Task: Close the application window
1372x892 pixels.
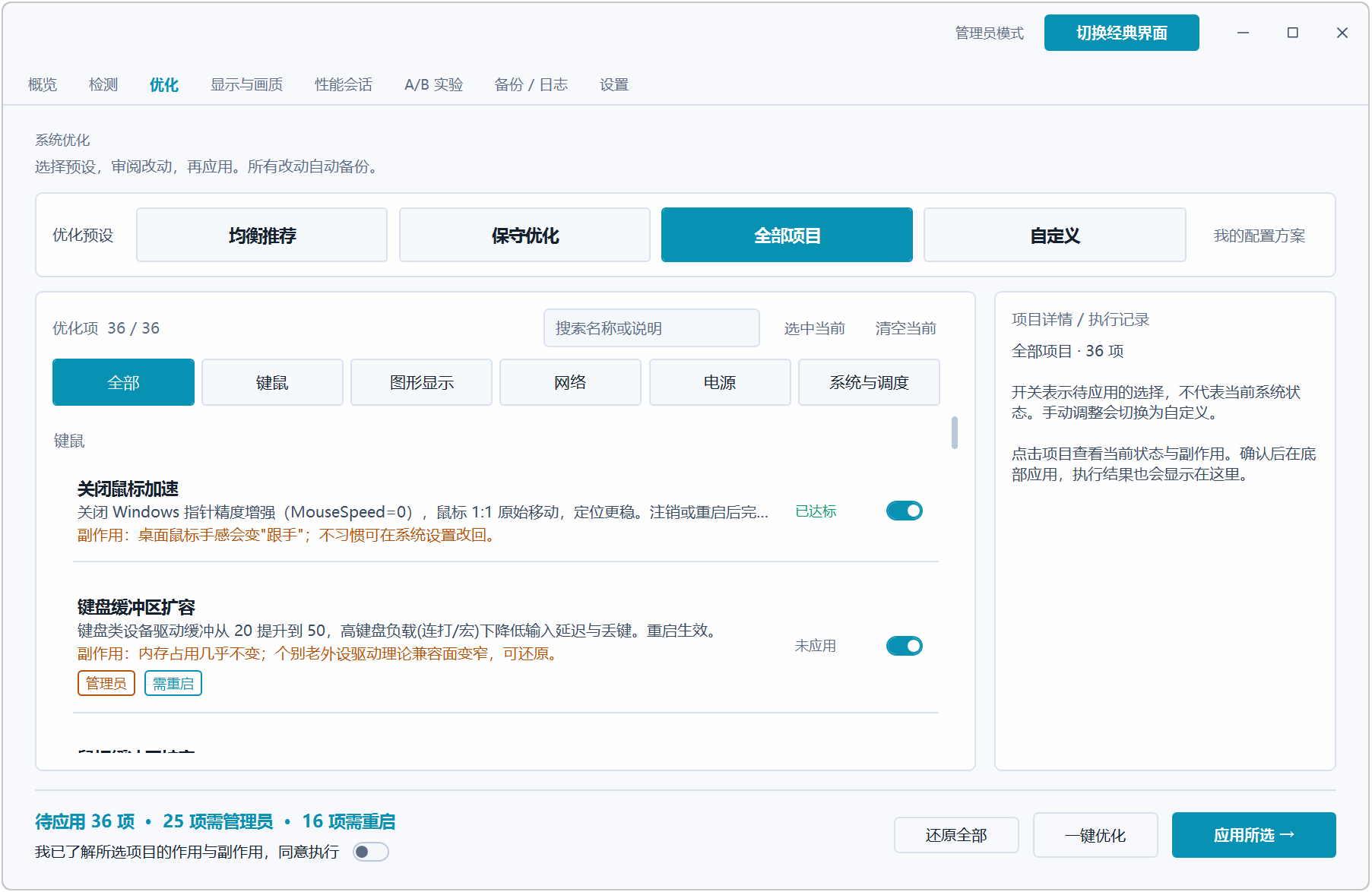Action: coord(1342,33)
